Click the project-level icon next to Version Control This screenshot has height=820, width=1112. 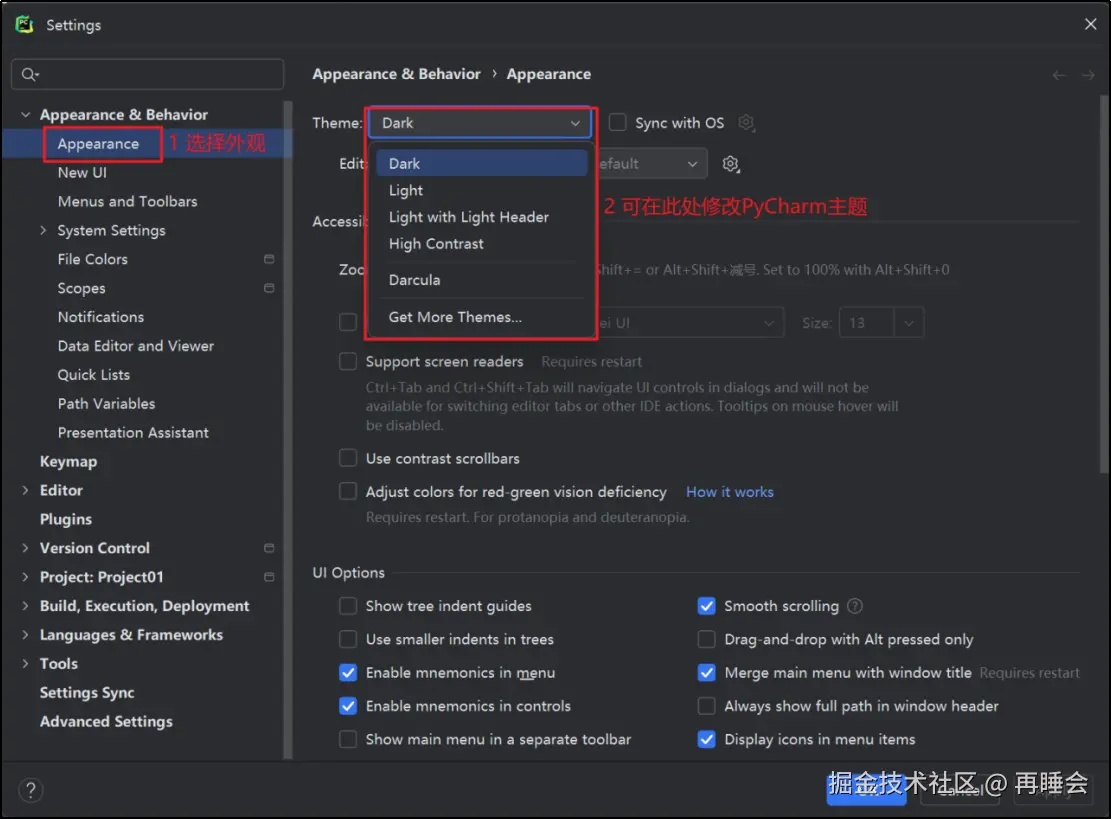click(269, 548)
